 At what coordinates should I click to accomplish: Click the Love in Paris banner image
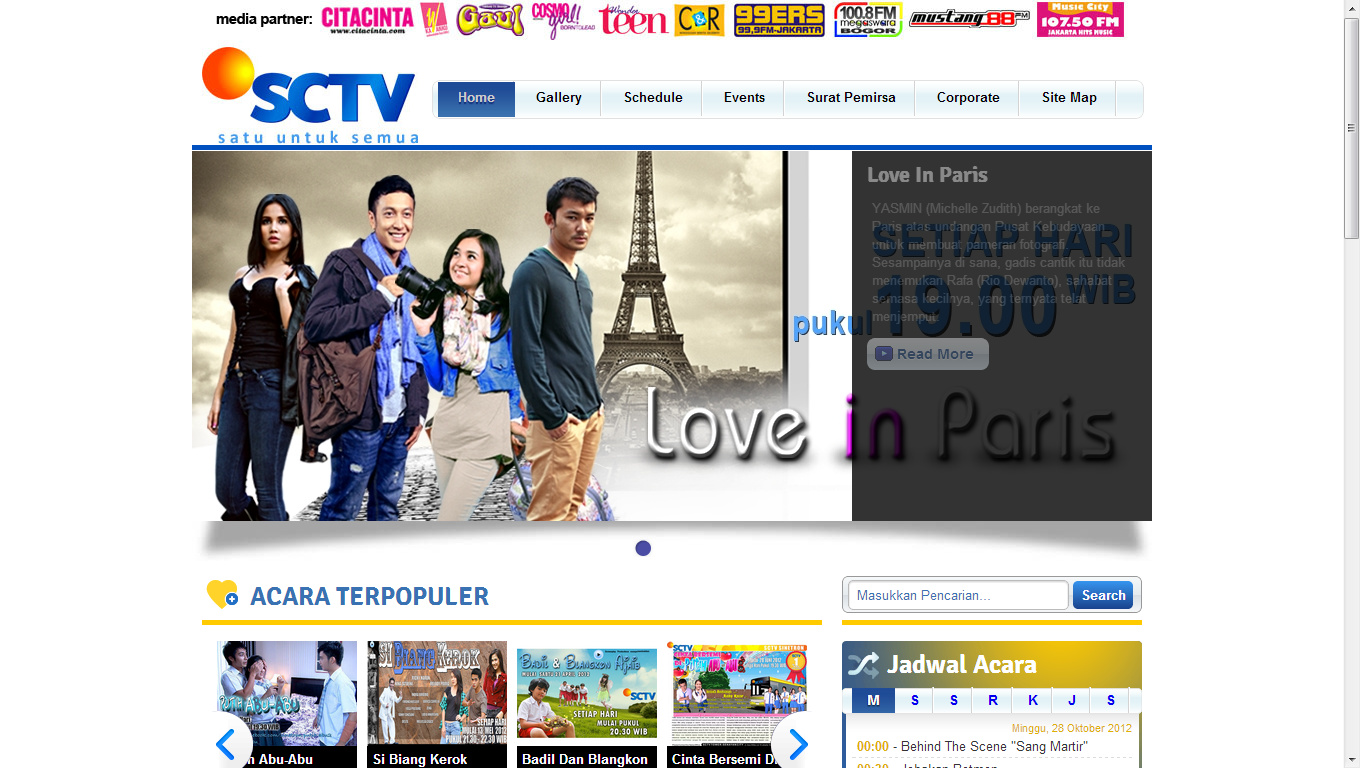click(522, 336)
